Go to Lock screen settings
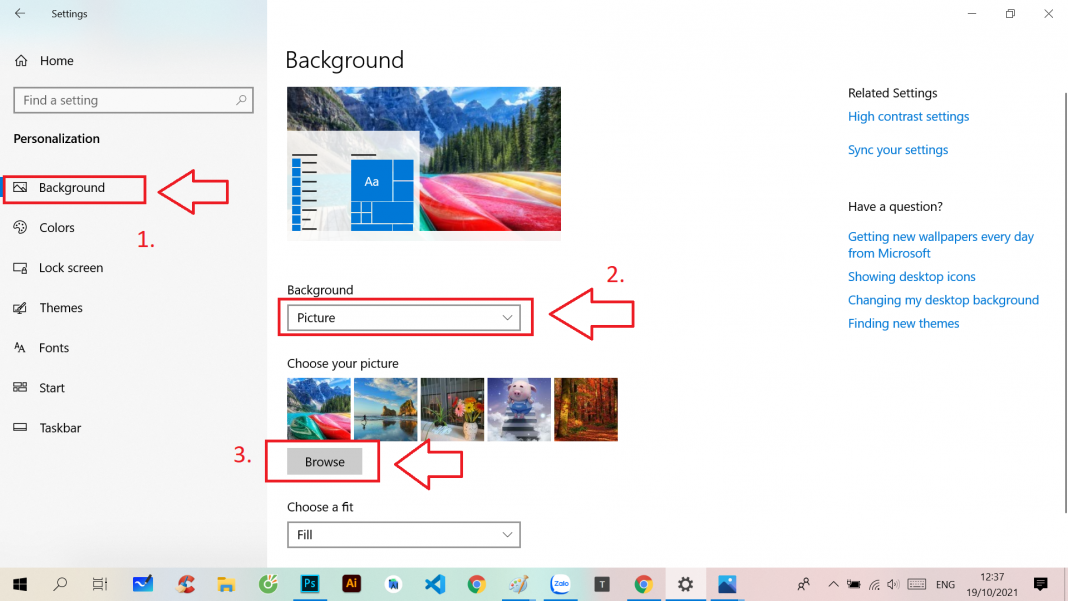 [x=70, y=268]
